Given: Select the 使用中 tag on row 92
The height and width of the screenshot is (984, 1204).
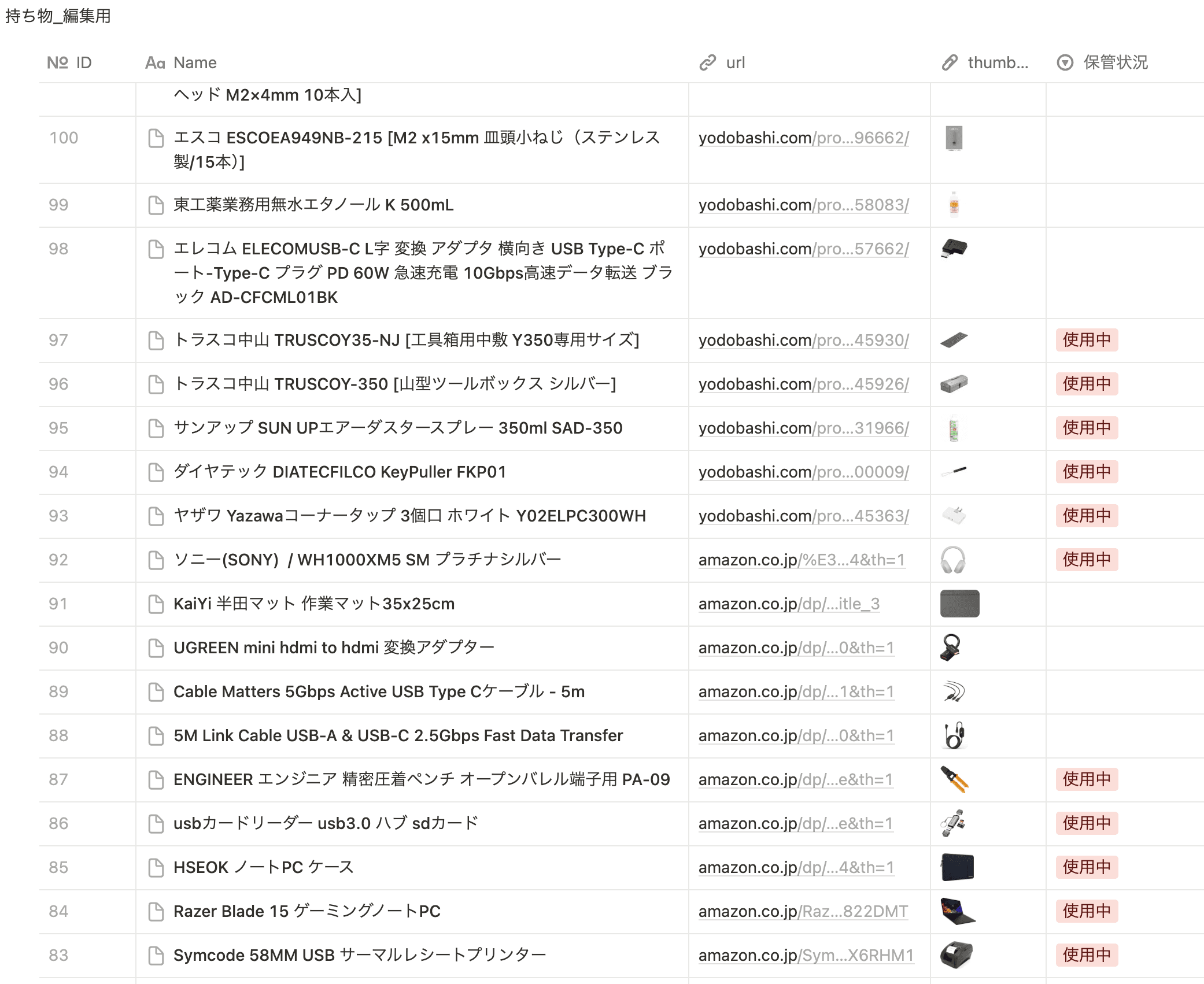Looking at the screenshot, I should point(1086,560).
